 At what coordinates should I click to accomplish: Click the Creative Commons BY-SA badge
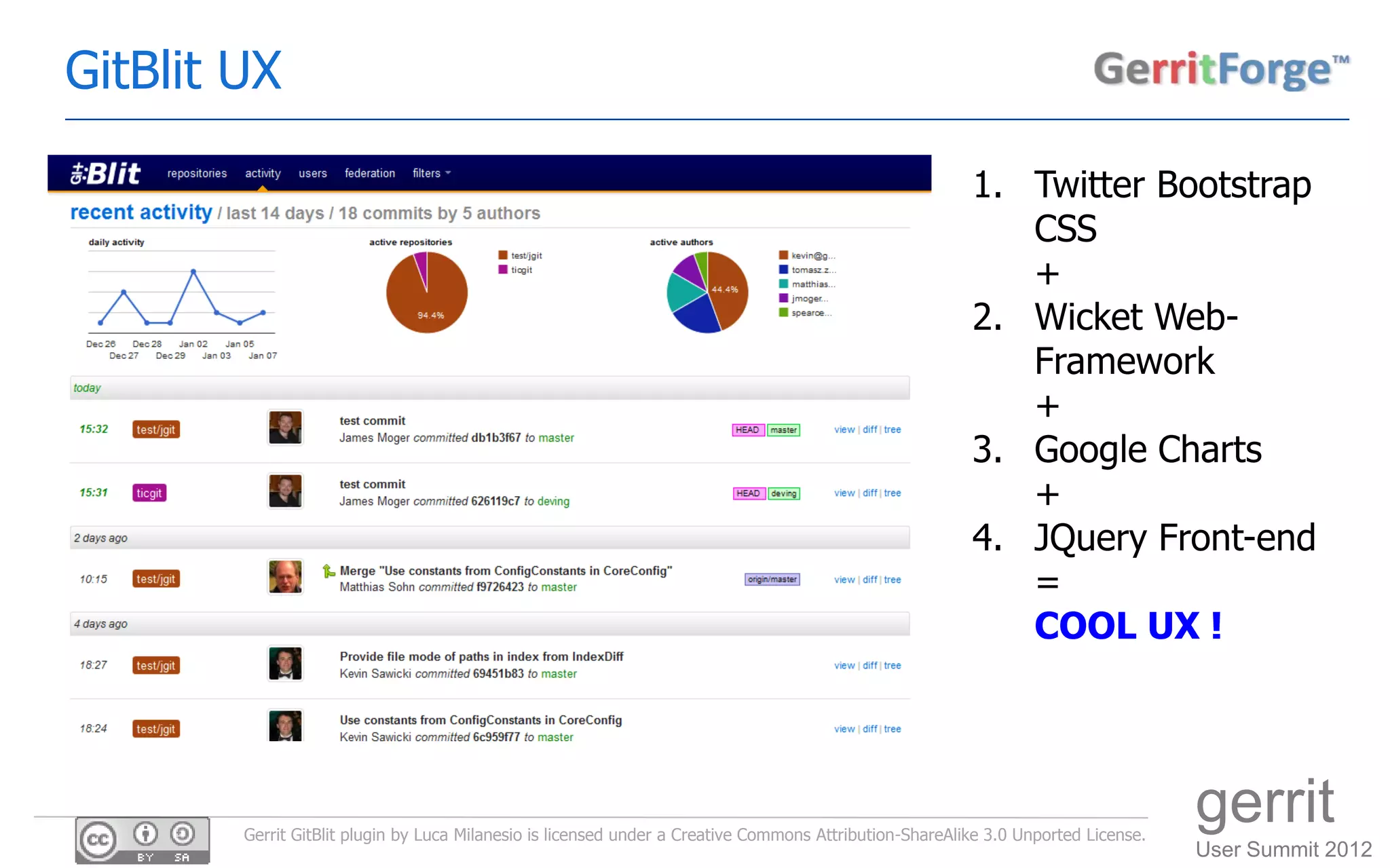tap(143, 840)
